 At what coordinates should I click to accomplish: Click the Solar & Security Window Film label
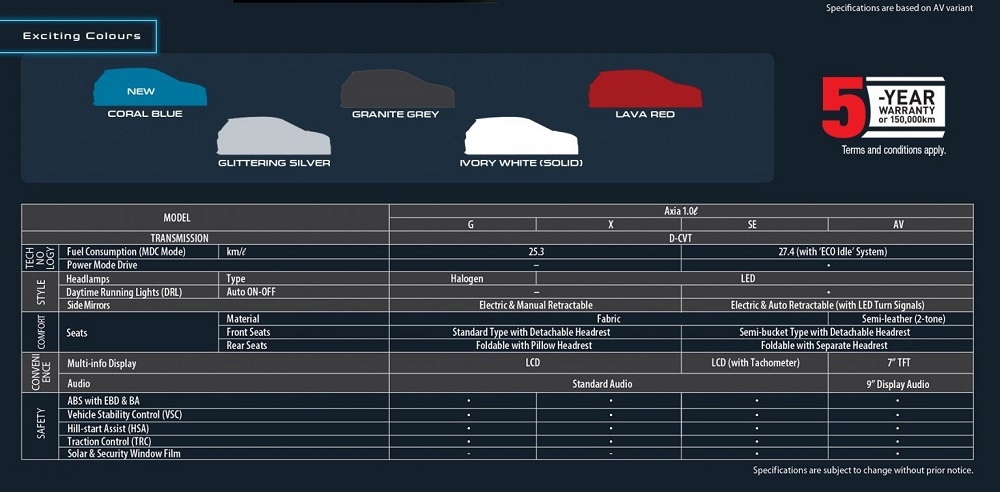pyautogui.click(x=124, y=454)
